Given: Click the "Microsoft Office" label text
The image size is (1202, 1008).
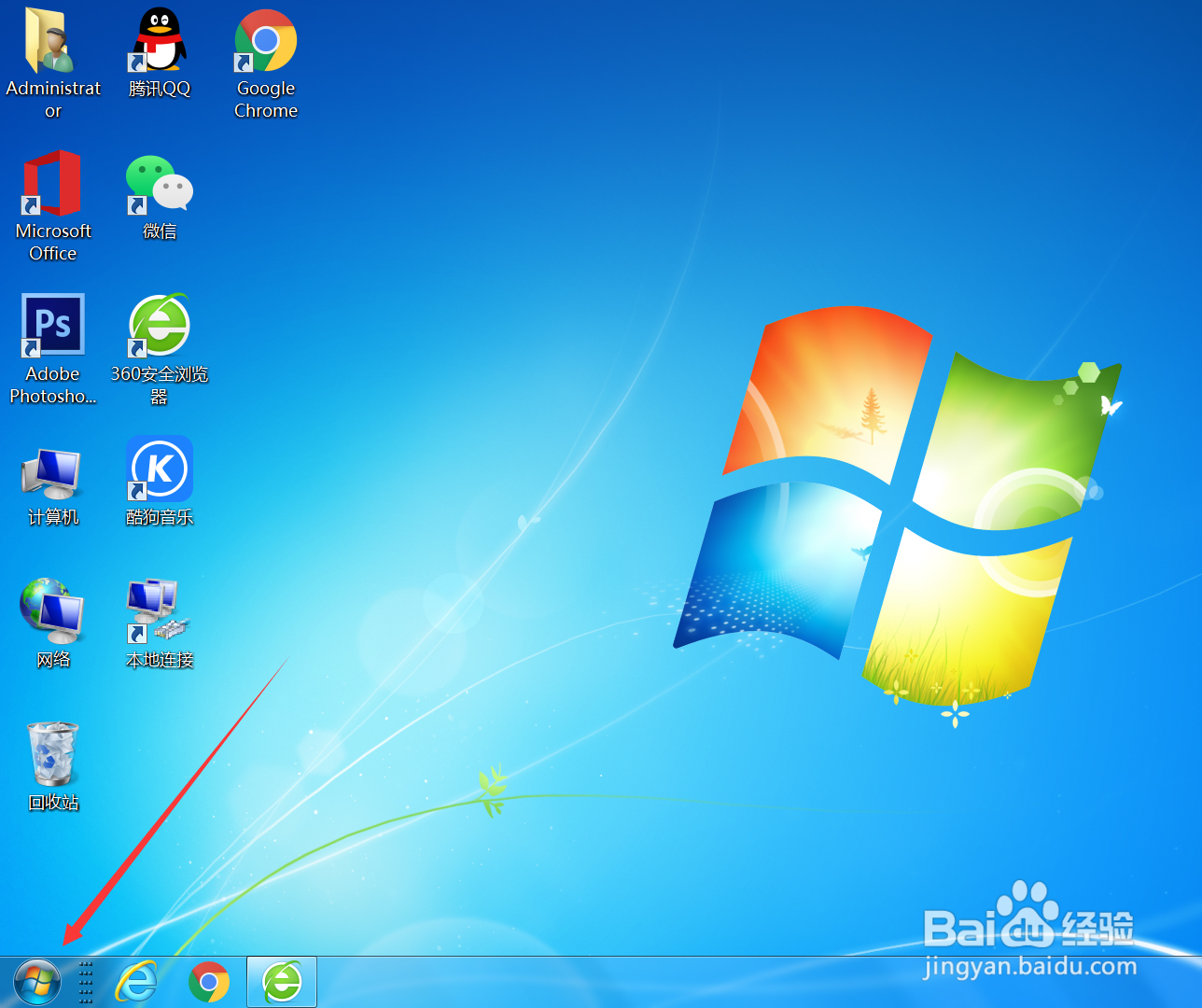Looking at the screenshot, I should tap(53, 242).
